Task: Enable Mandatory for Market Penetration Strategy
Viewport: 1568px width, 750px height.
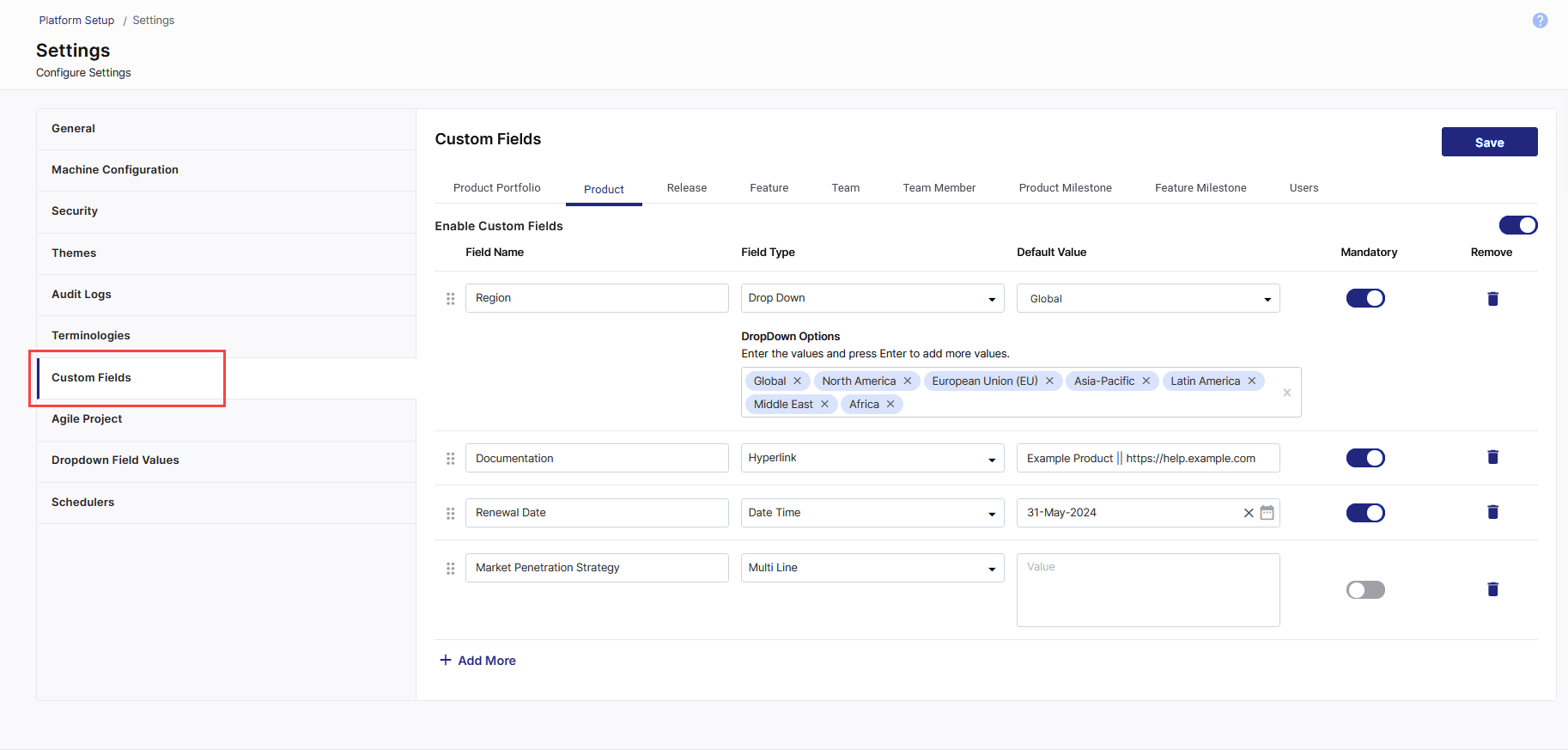Action: click(x=1364, y=589)
